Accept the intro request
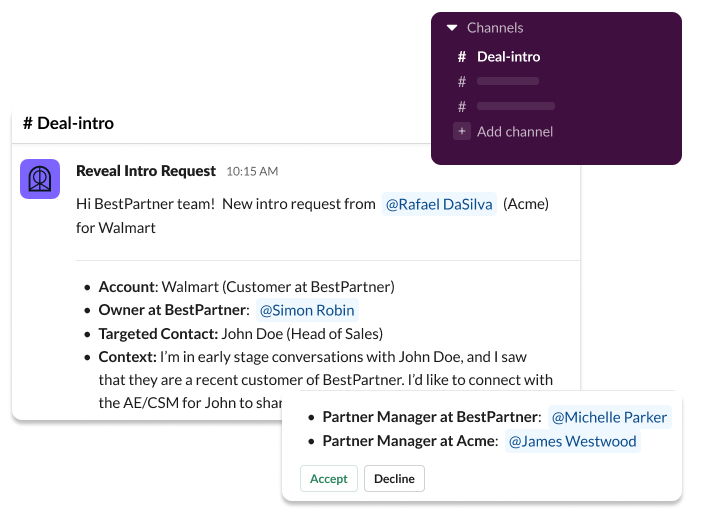Viewport: 712px width, 522px height. (329, 478)
